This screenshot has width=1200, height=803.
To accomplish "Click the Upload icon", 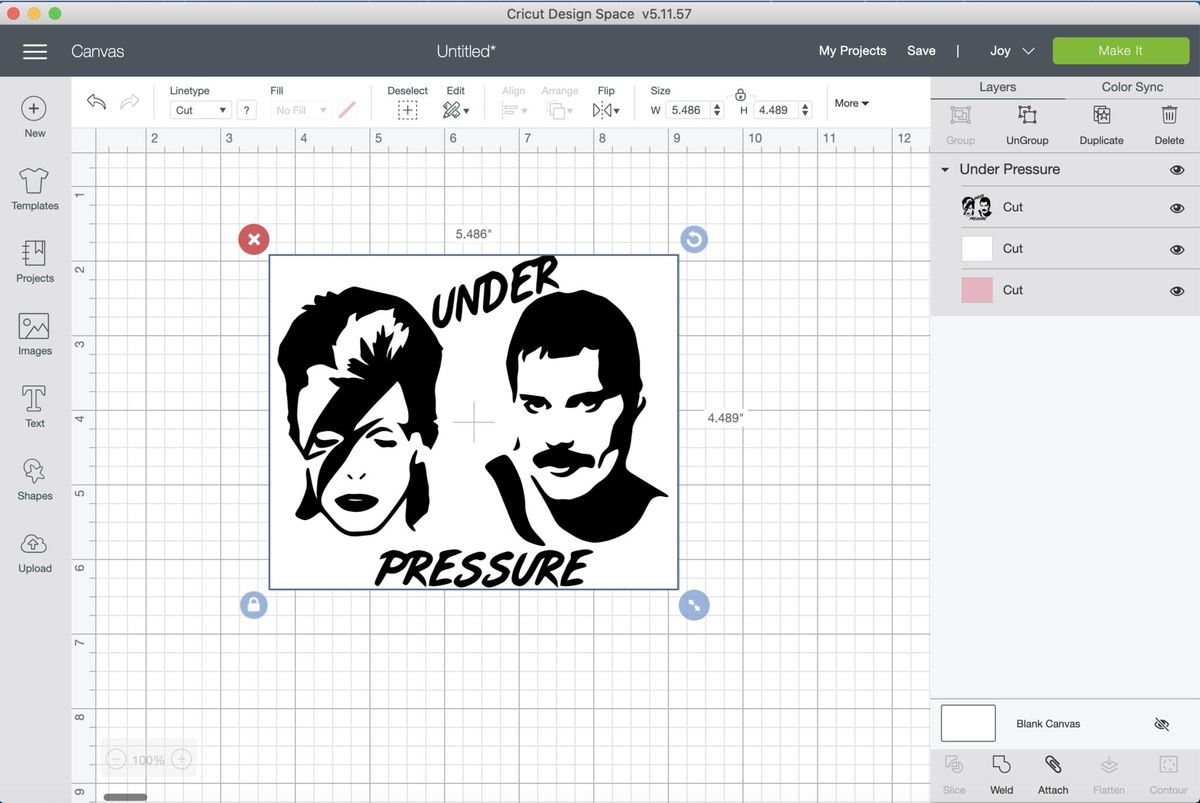I will [x=34, y=544].
